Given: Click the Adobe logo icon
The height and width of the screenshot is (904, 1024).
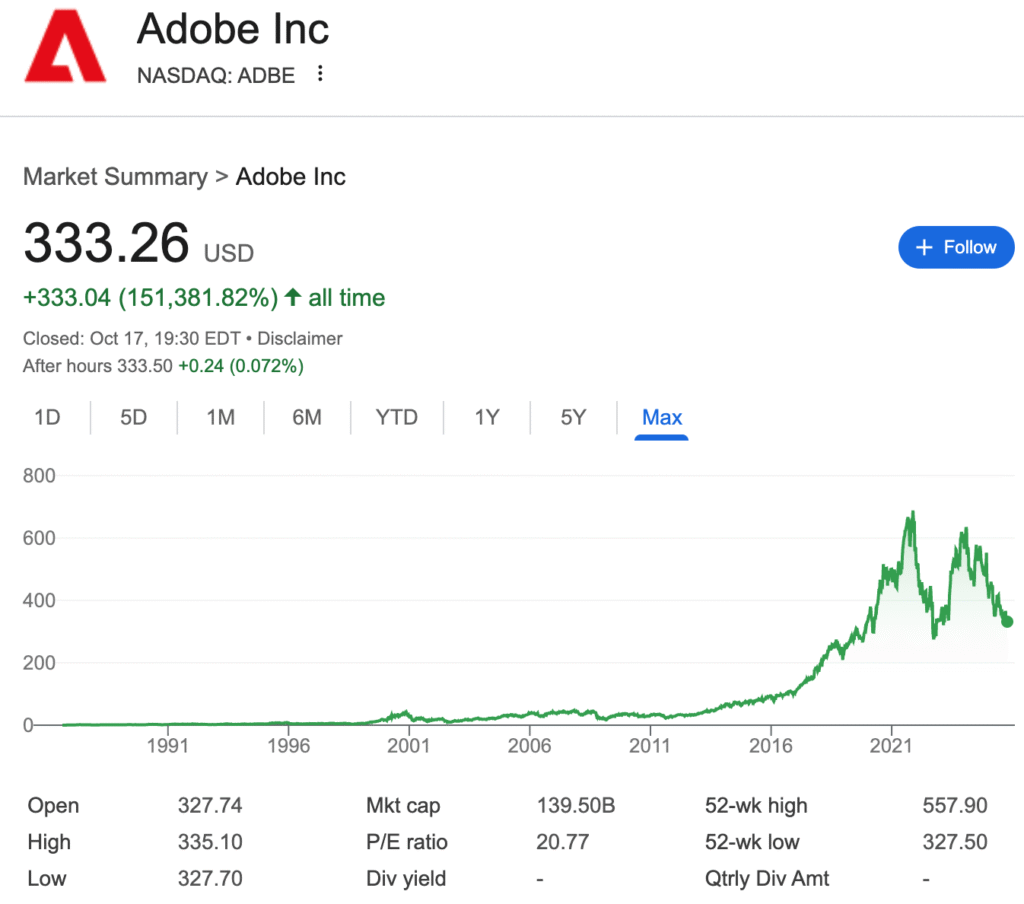Looking at the screenshot, I should tap(65, 49).
